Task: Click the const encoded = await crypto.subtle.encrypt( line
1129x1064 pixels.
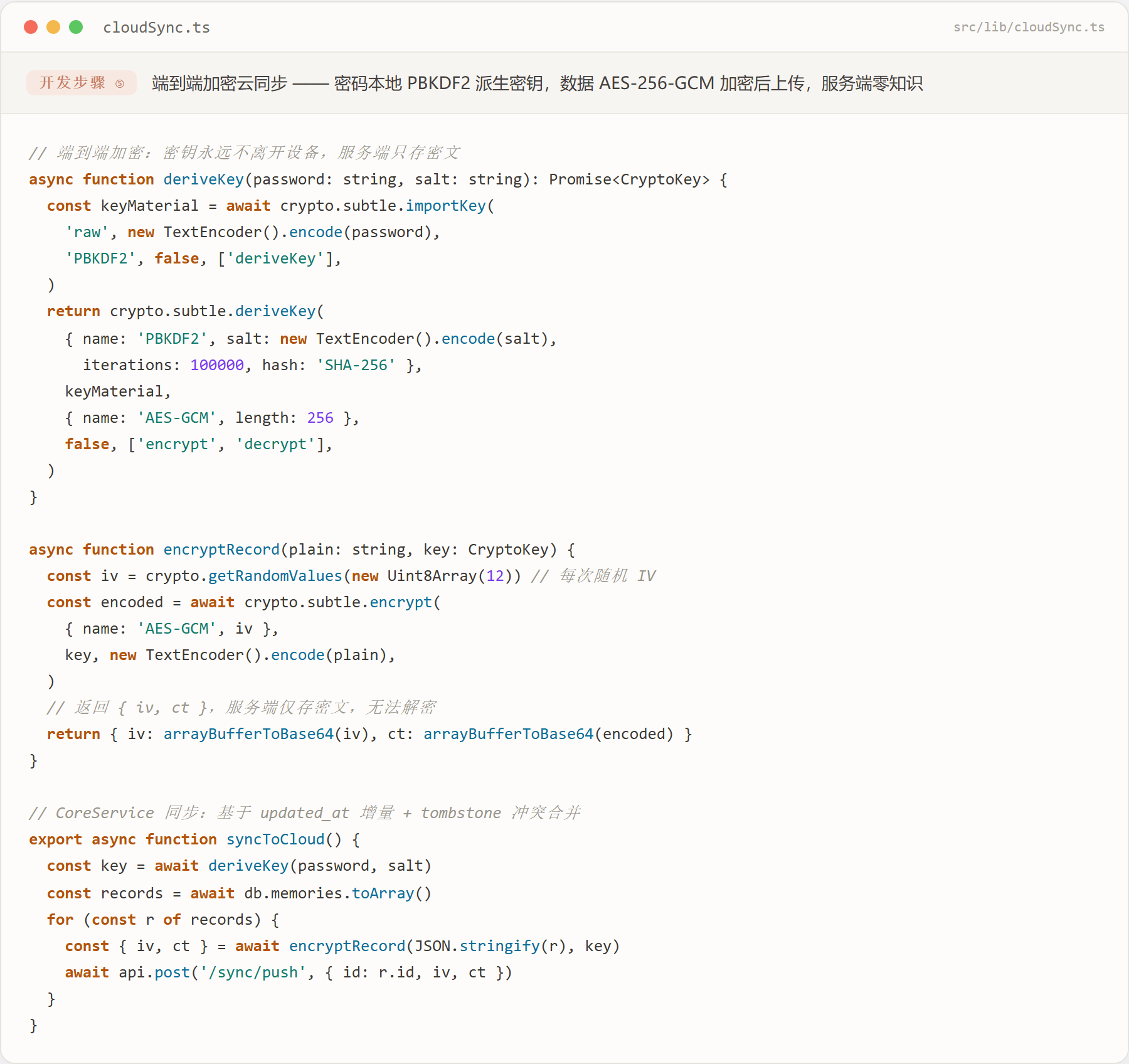Action: pos(244,602)
